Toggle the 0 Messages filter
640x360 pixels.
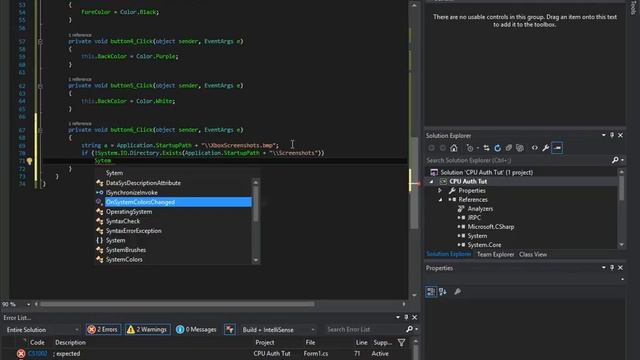[196, 329]
